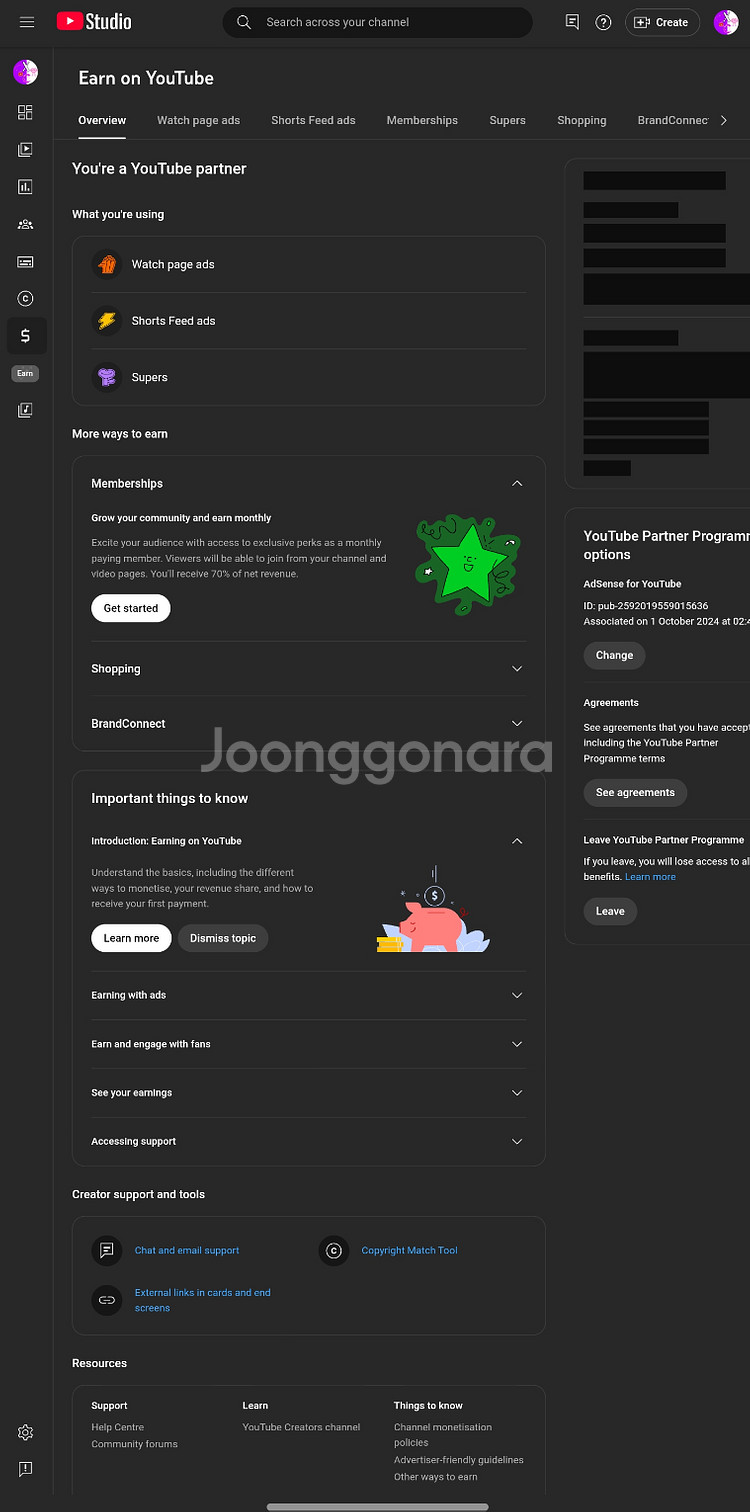Switch to the Overview tab
750x1512 pixels.
pos(102,120)
